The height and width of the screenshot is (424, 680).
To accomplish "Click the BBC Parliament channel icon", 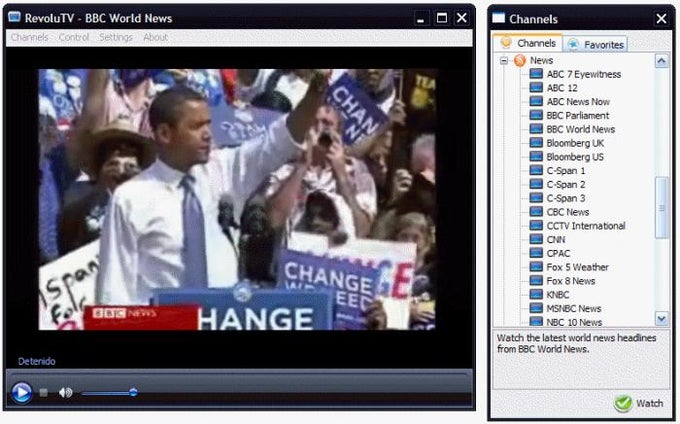I will pos(536,115).
